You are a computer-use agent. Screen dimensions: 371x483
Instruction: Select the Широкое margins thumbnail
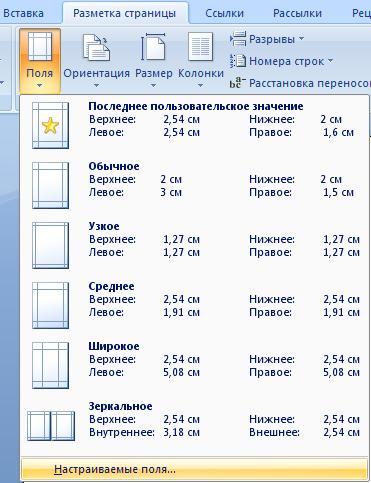(50, 365)
